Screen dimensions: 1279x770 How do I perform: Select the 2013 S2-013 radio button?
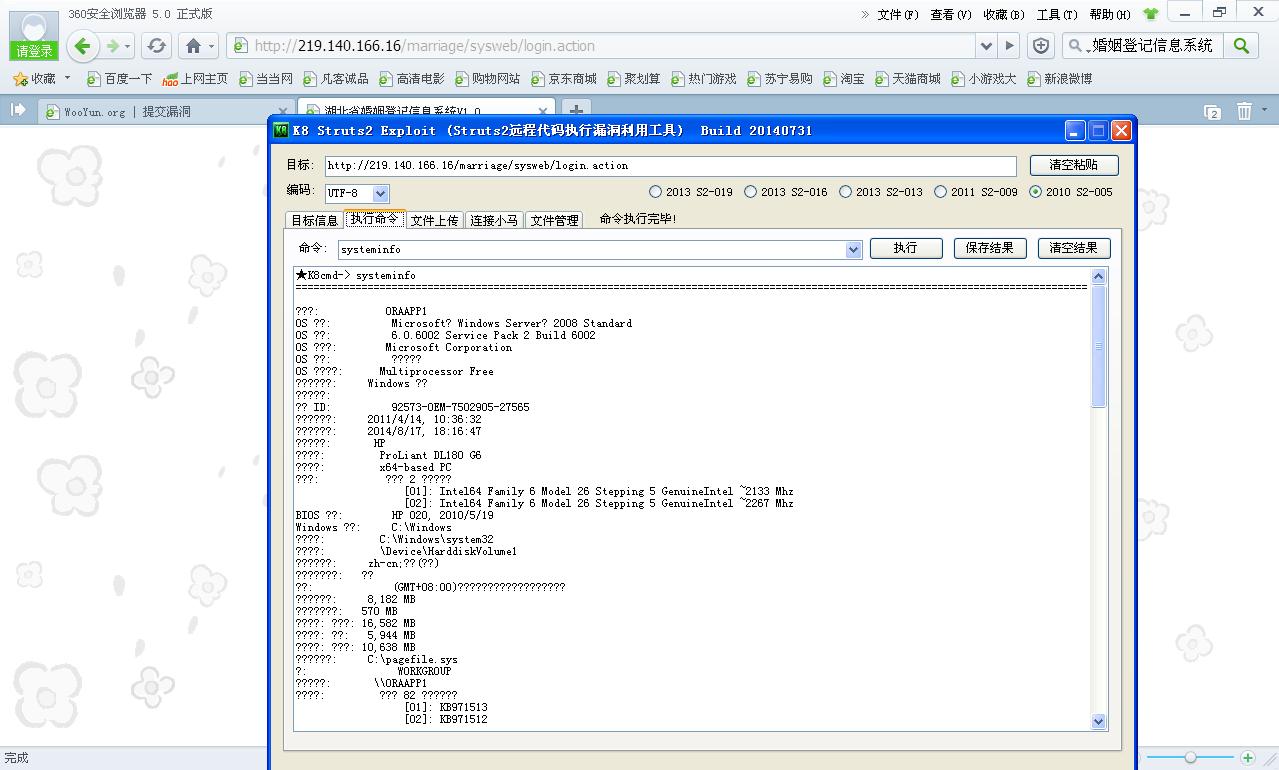tap(845, 192)
